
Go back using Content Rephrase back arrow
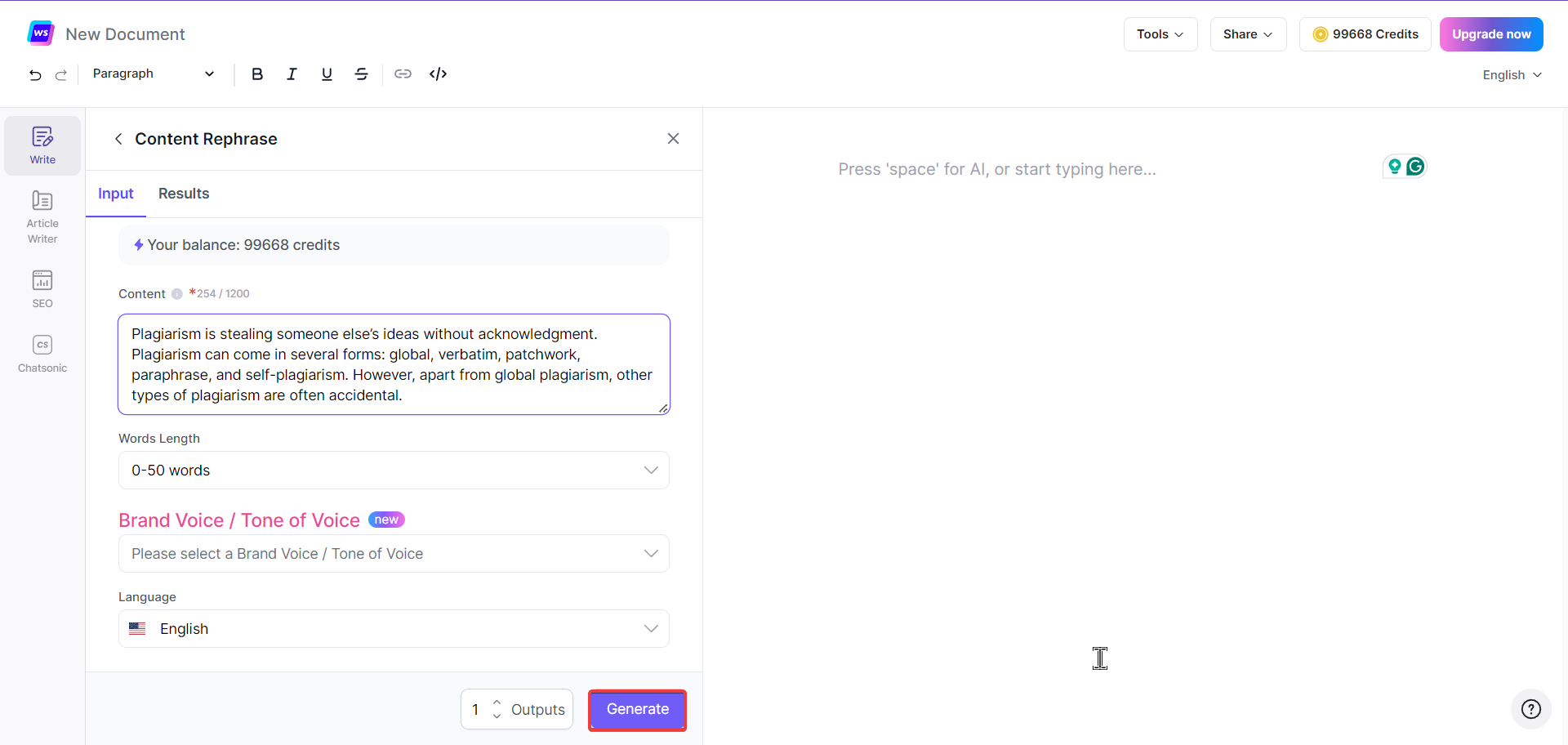(x=118, y=139)
